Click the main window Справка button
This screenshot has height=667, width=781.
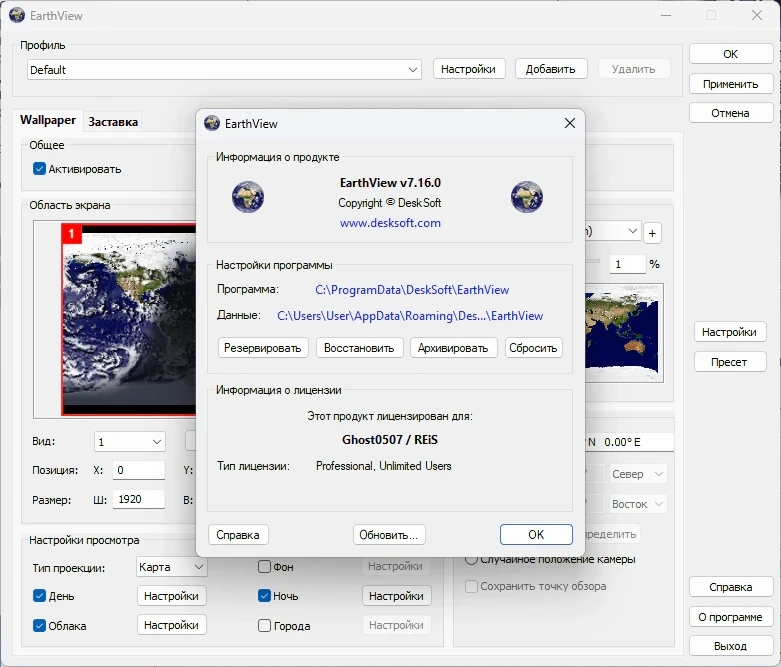point(731,587)
